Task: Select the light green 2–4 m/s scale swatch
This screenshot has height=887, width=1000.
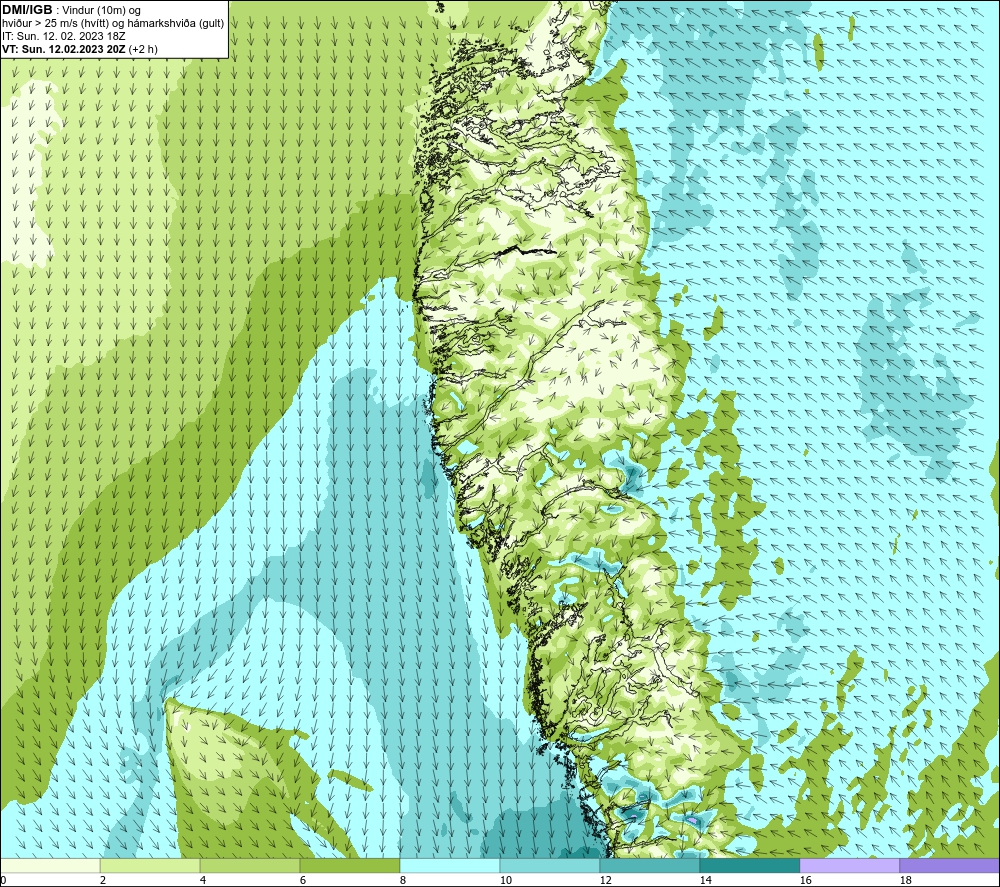Action: pyautogui.click(x=150, y=865)
